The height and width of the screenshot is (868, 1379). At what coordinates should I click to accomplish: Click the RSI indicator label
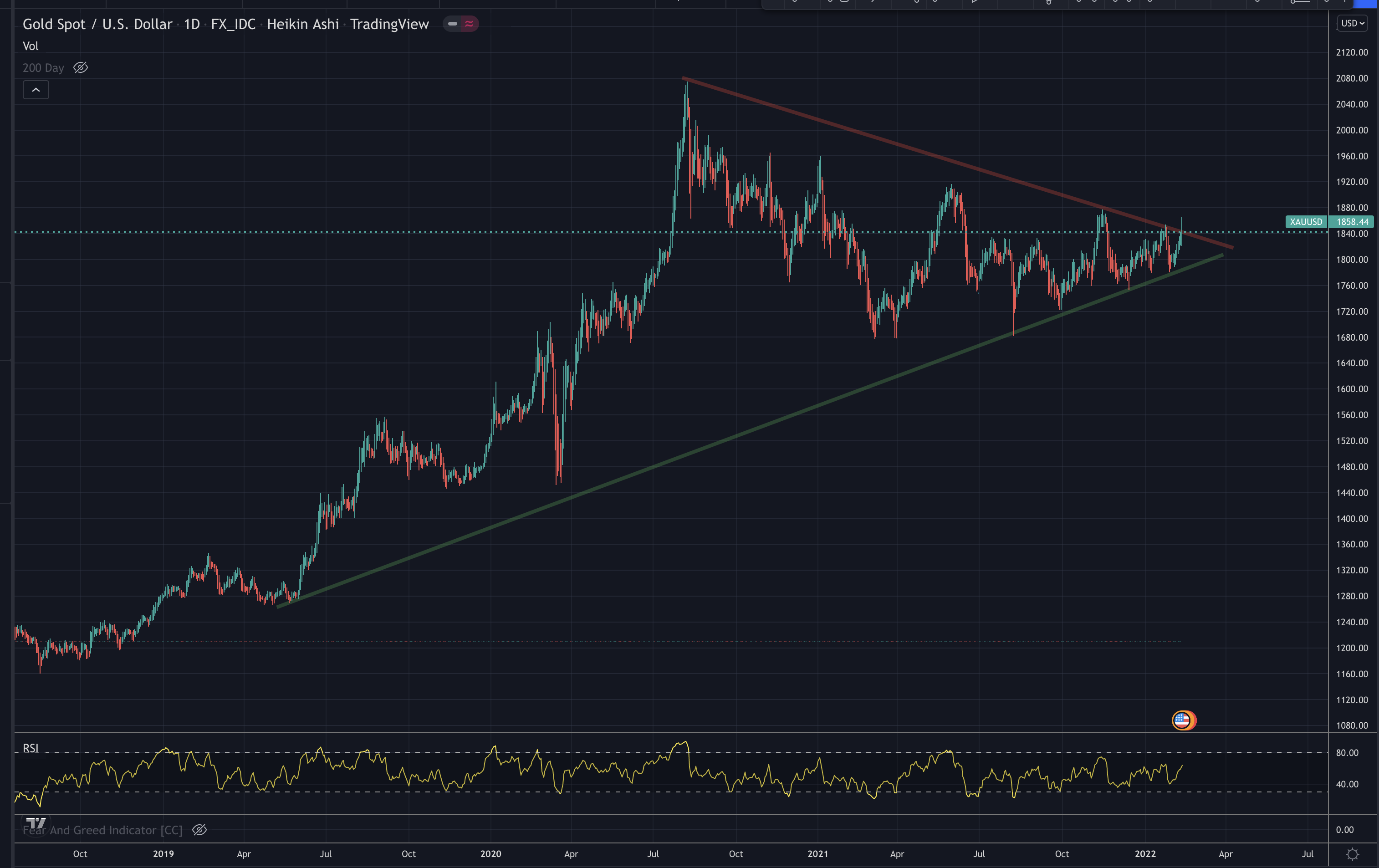coord(31,748)
